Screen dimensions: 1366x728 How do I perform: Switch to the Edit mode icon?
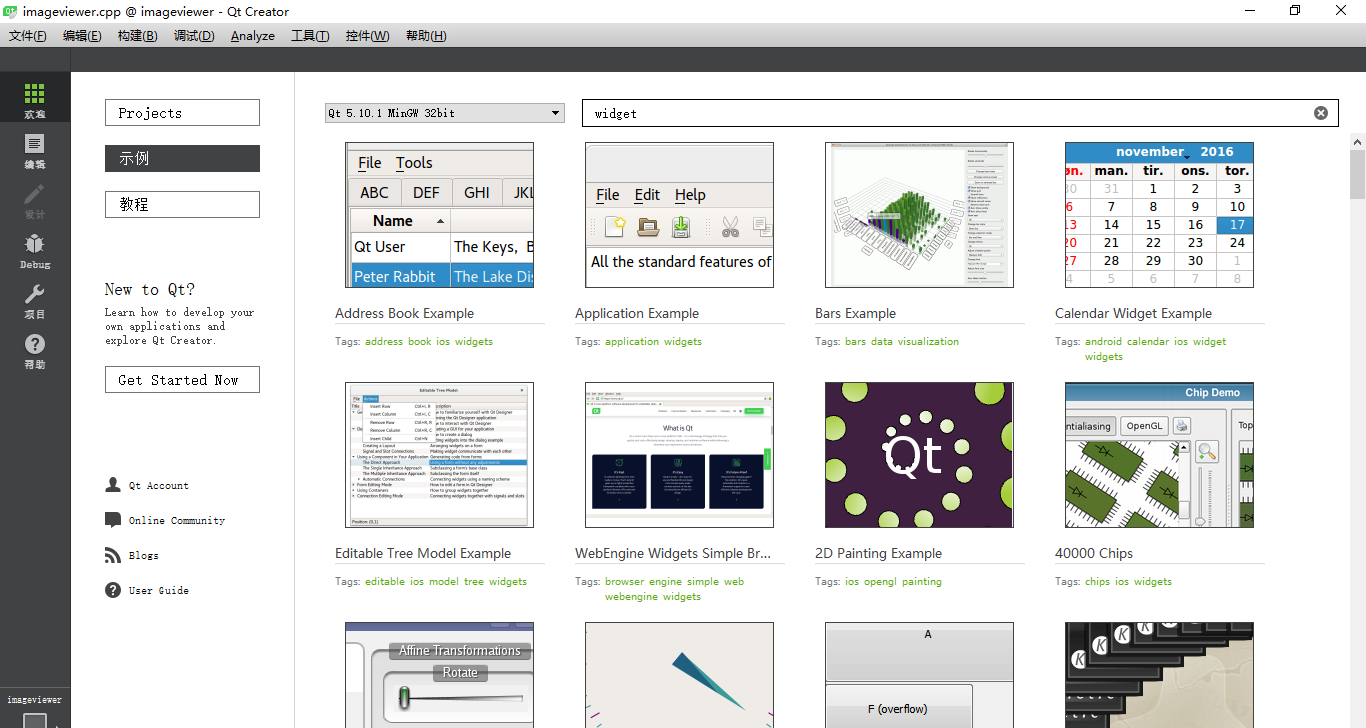pyautogui.click(x=35, y=150)
